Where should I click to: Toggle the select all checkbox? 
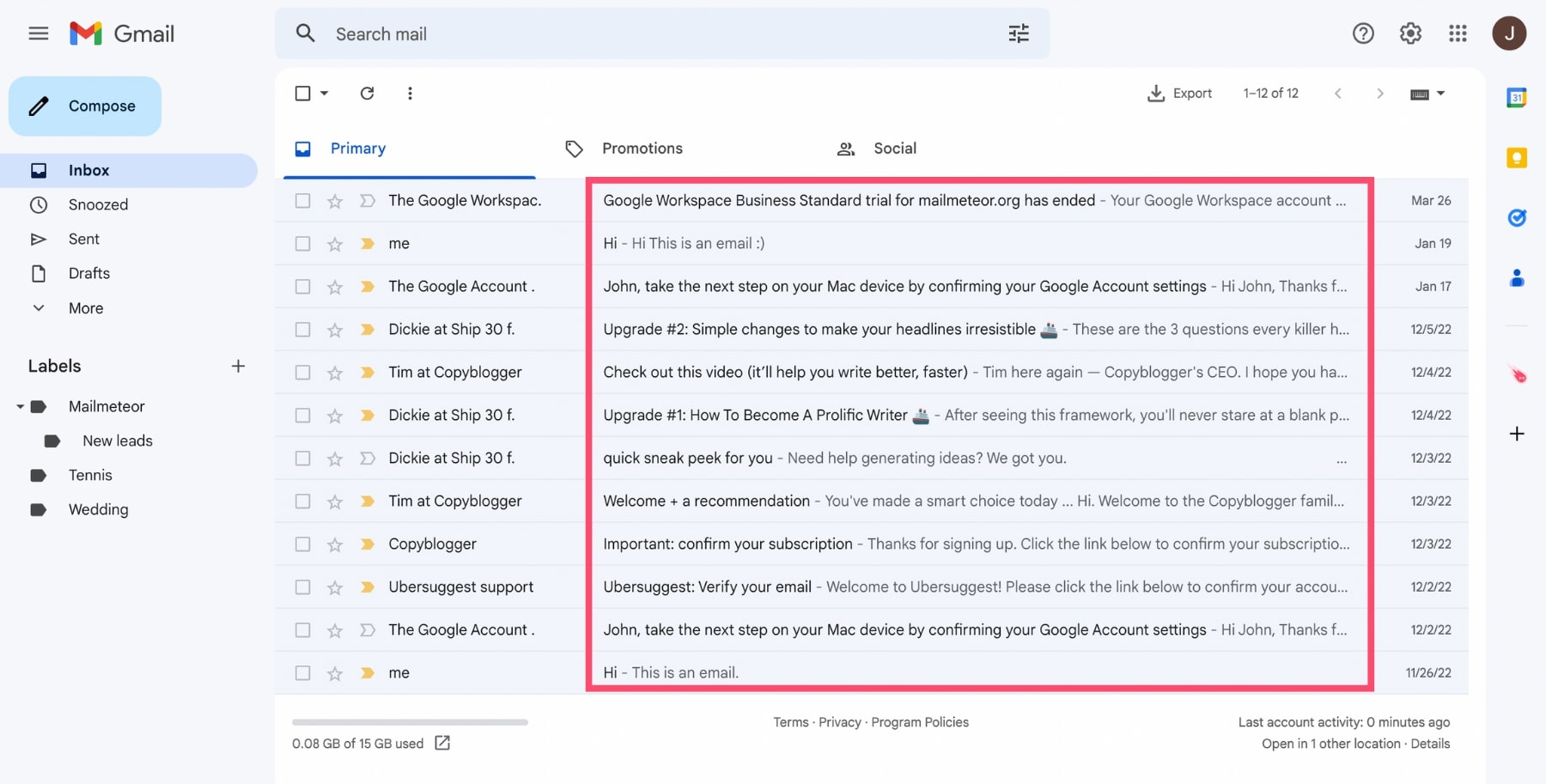pyautogui.click(x=302, y=93)
